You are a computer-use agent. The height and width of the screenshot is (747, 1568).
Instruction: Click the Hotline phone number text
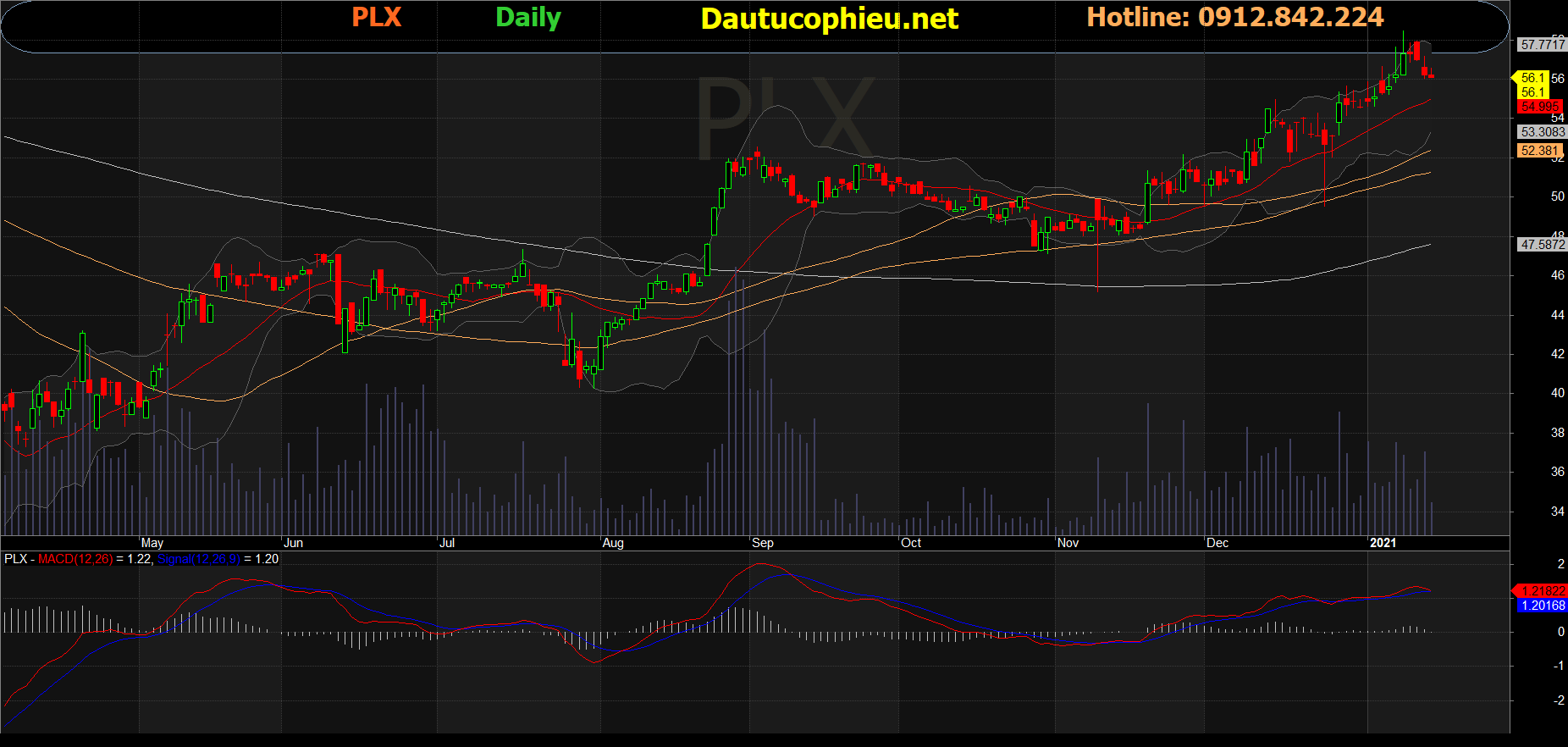coord(1234,17)
